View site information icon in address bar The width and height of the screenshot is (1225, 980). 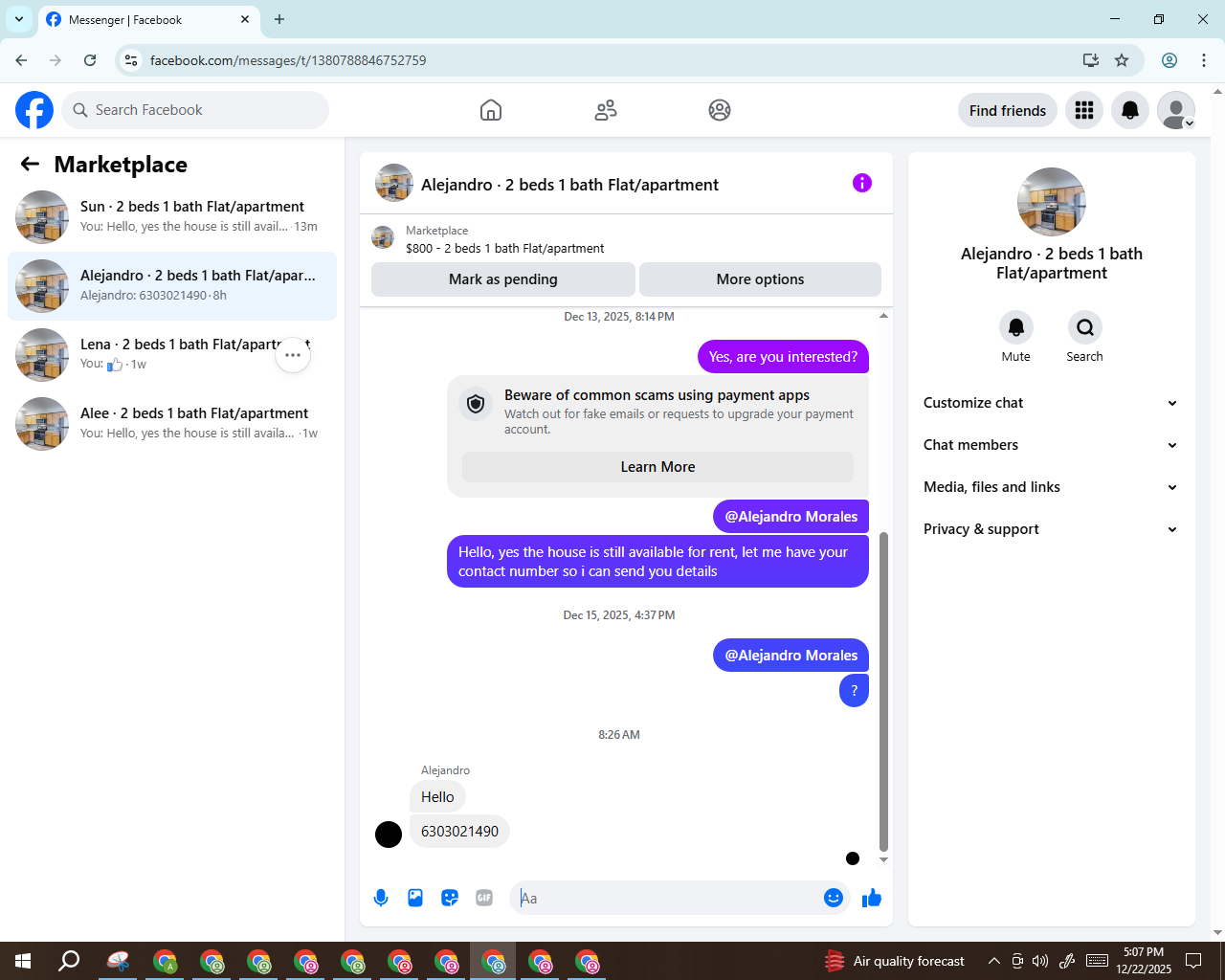132,60
